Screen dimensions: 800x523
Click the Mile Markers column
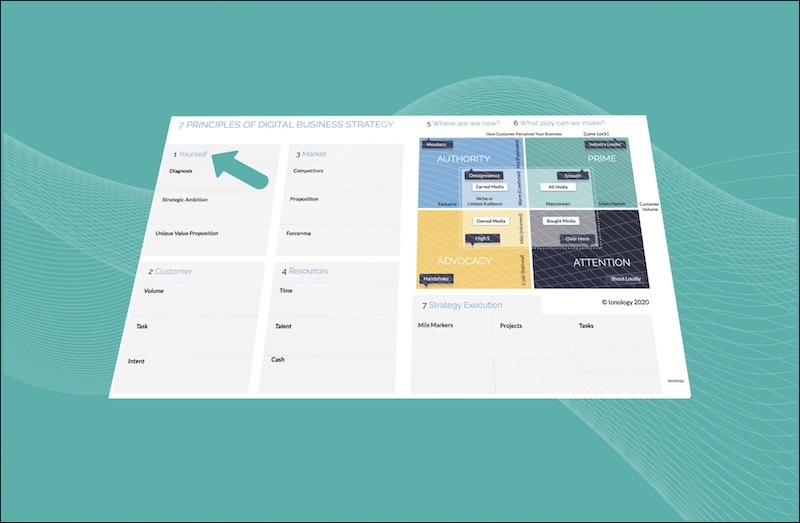(434, 325)
